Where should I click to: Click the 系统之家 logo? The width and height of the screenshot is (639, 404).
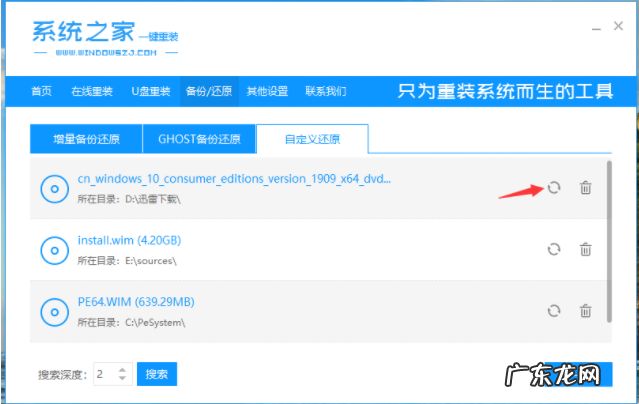[105, 38]
